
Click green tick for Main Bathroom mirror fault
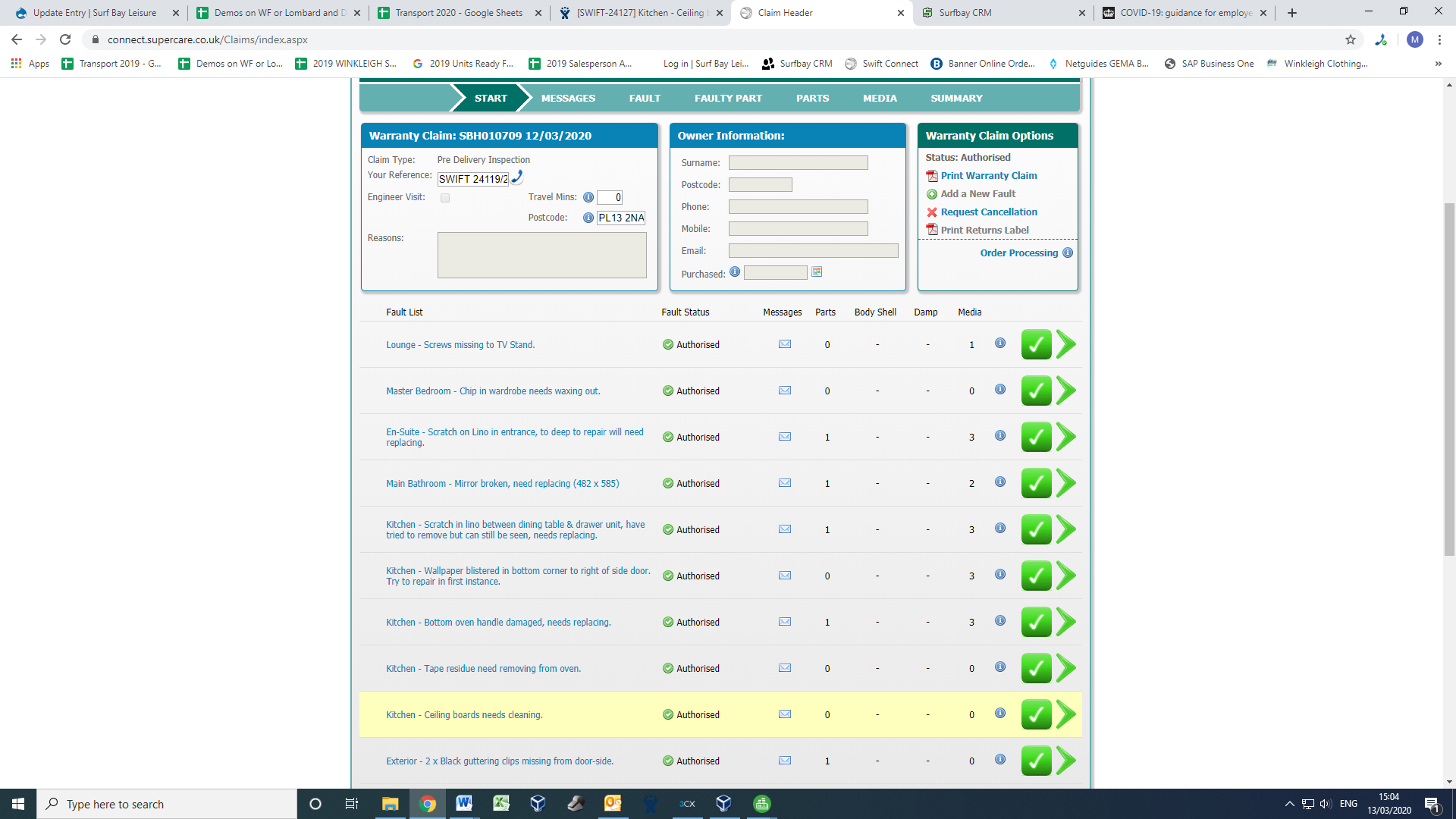[1036, 483]
